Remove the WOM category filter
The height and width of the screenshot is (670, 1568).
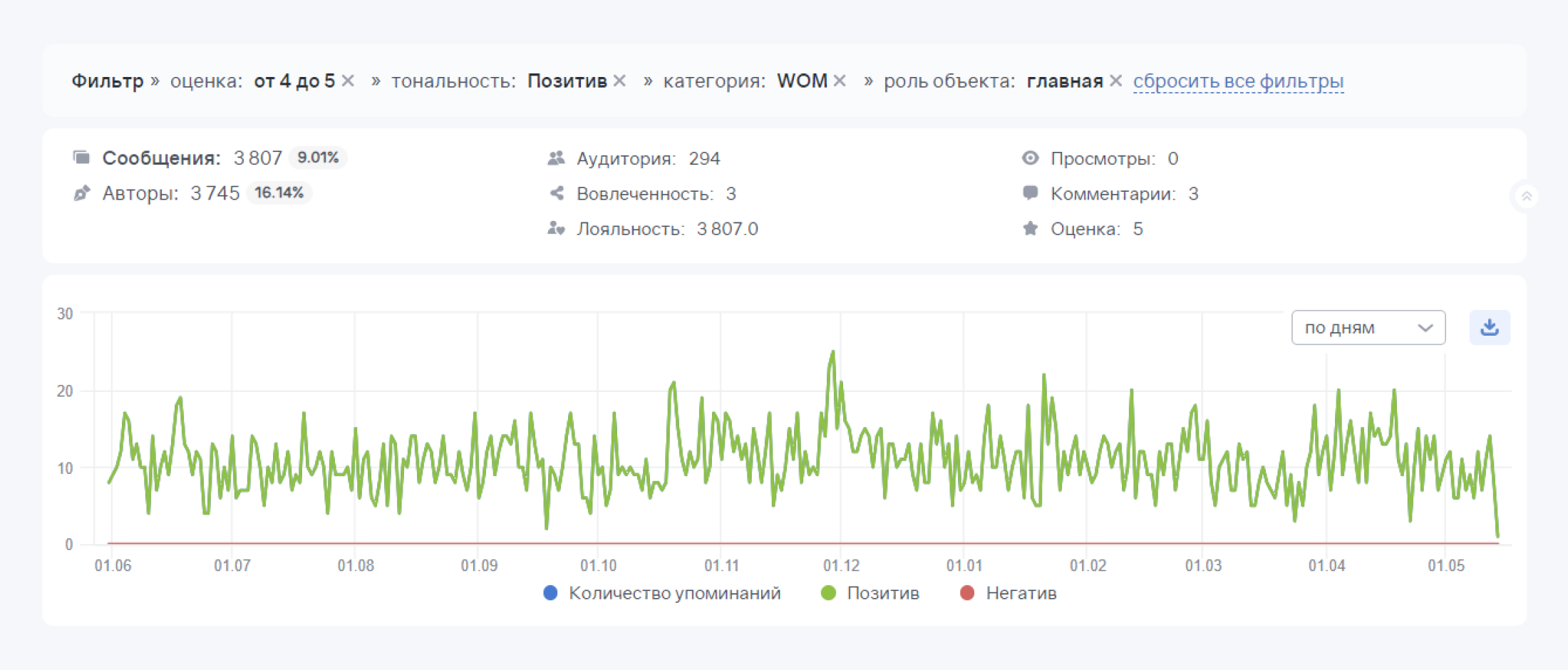coord(840,81)
